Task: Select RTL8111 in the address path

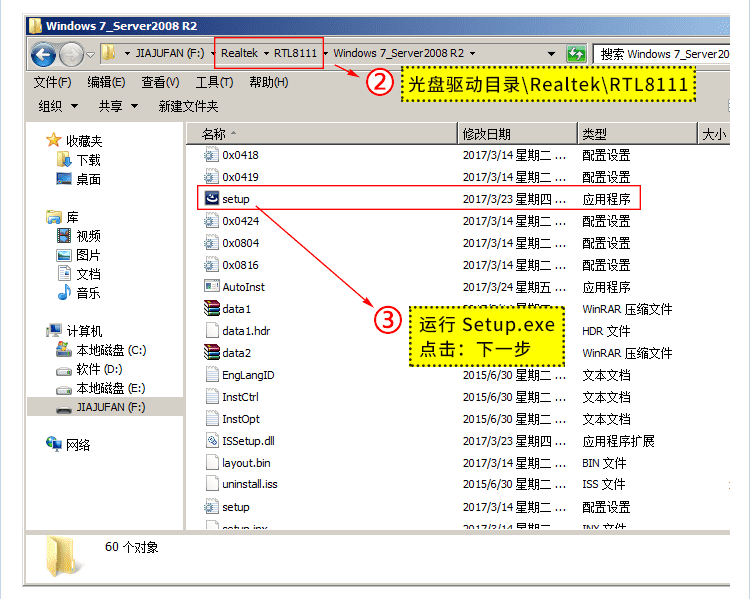Action: coord(295,53)
